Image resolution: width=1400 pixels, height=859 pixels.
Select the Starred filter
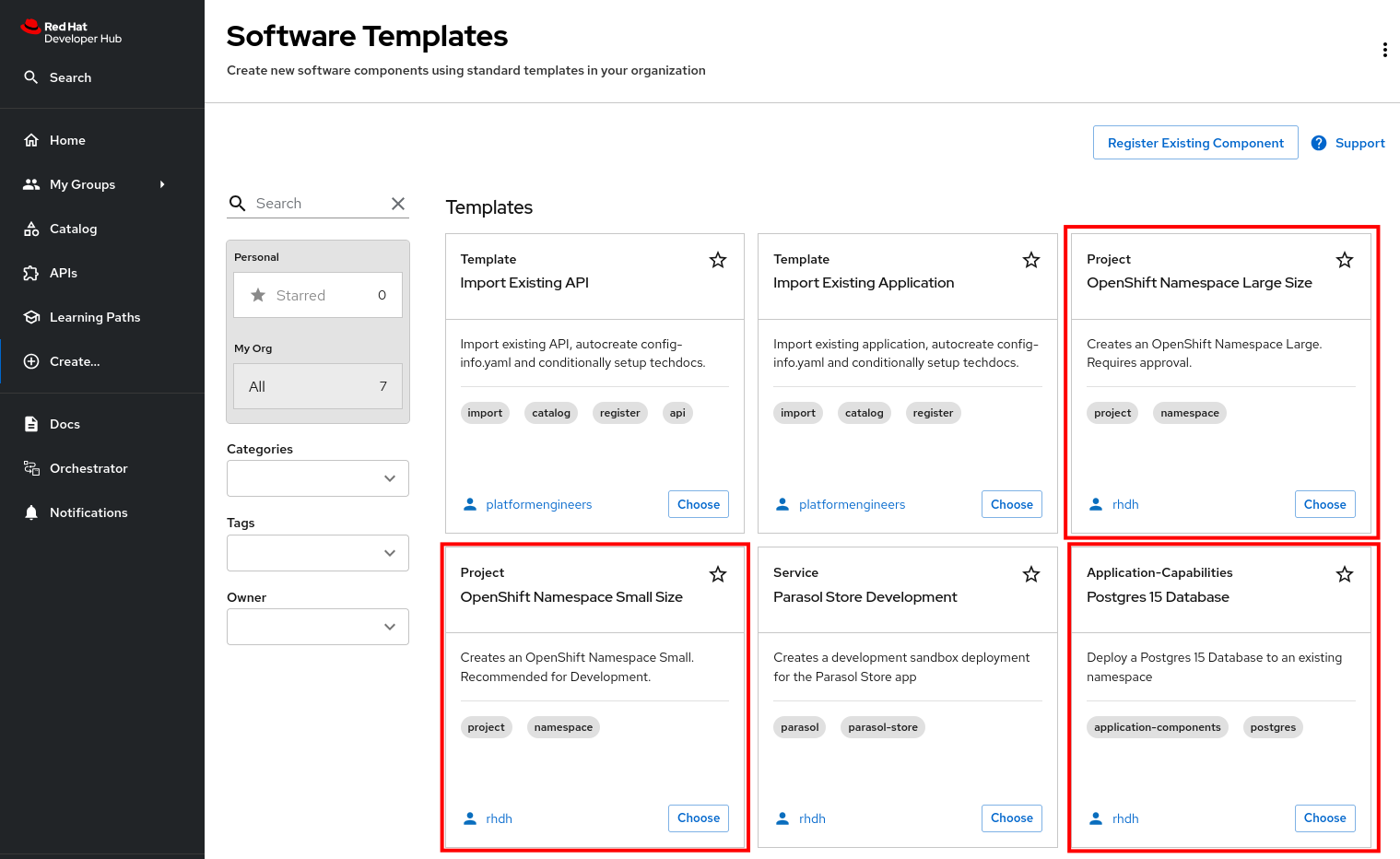click(318, 295)
